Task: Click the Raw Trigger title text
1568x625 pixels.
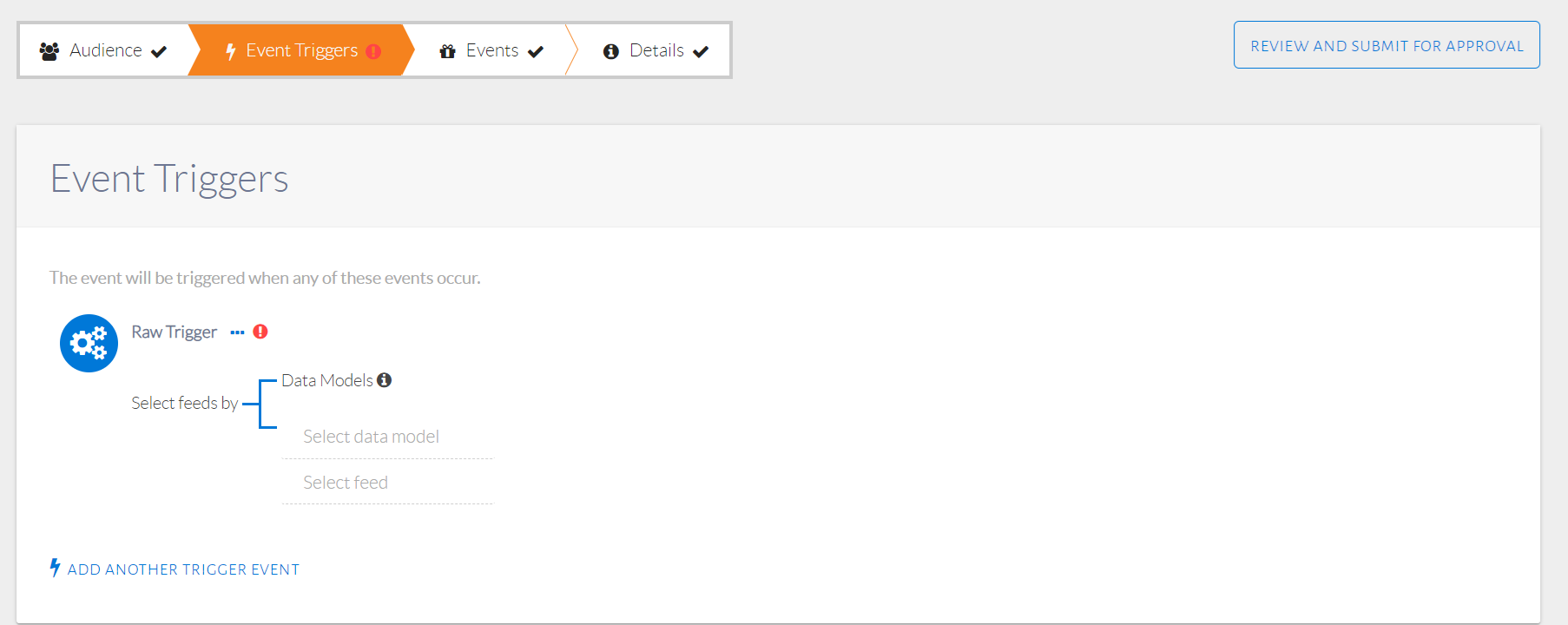Action: pyautogui.click(x=174, y=332)
